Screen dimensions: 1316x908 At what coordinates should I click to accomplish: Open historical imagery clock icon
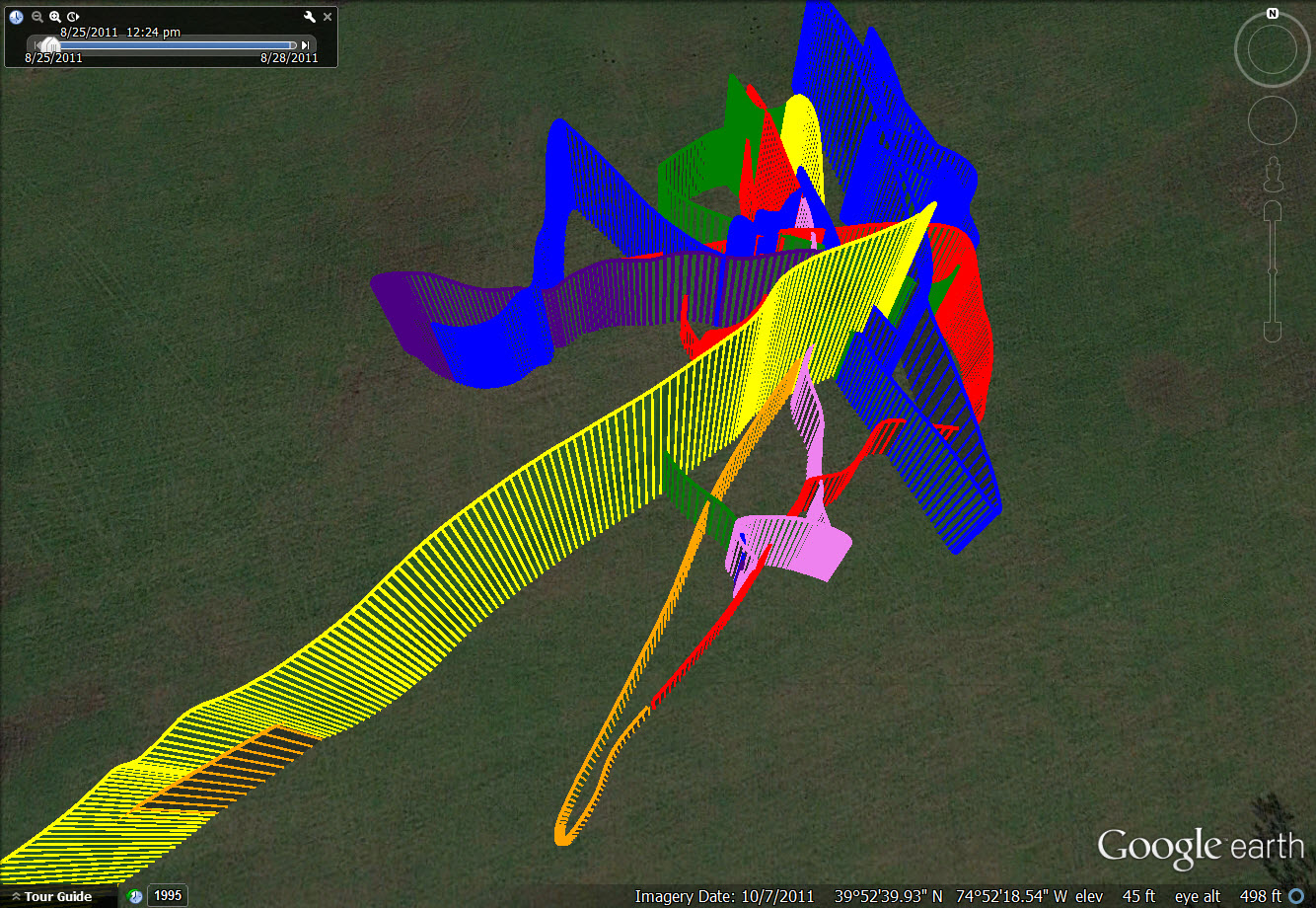coord(135,896)
